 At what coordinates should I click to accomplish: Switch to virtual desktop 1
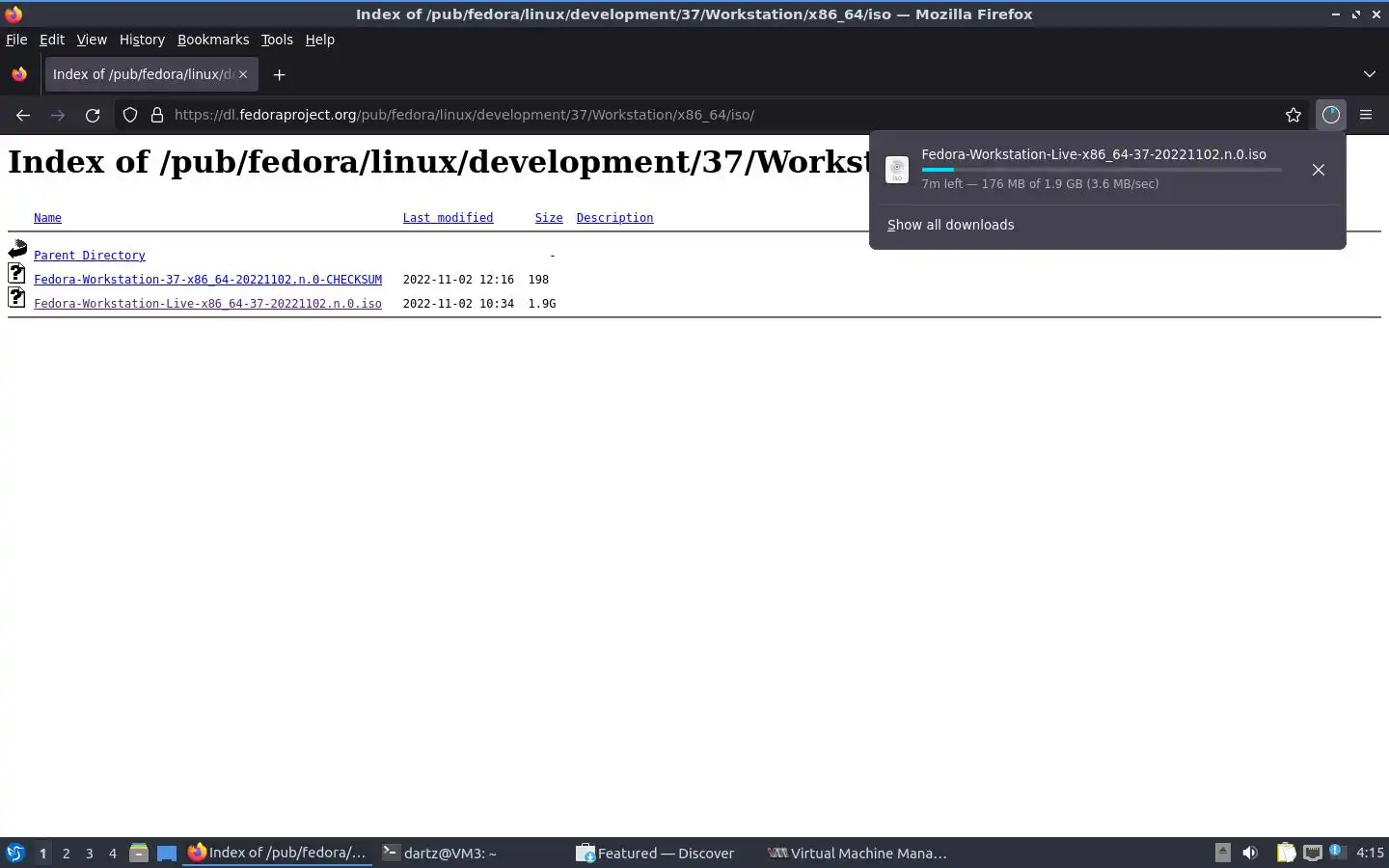point(42,853)
